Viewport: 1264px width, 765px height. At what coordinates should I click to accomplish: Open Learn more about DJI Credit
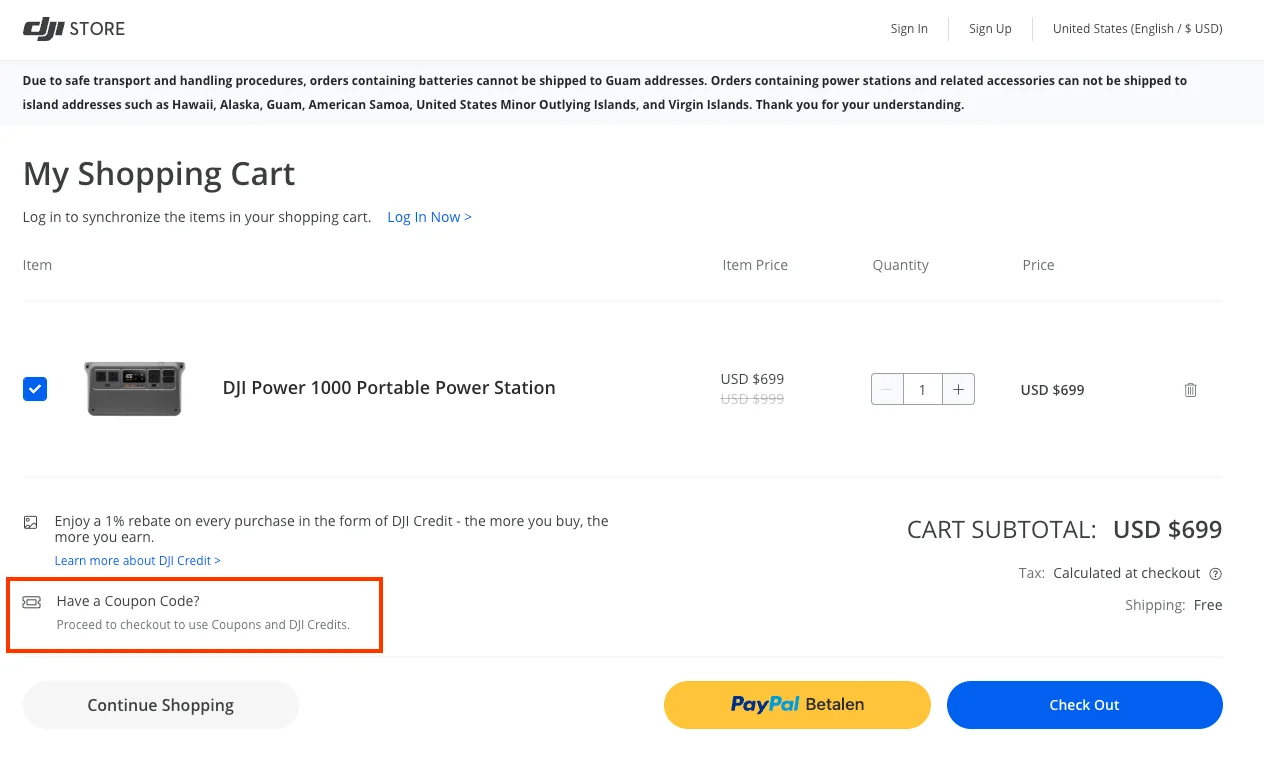coord(137,561)
